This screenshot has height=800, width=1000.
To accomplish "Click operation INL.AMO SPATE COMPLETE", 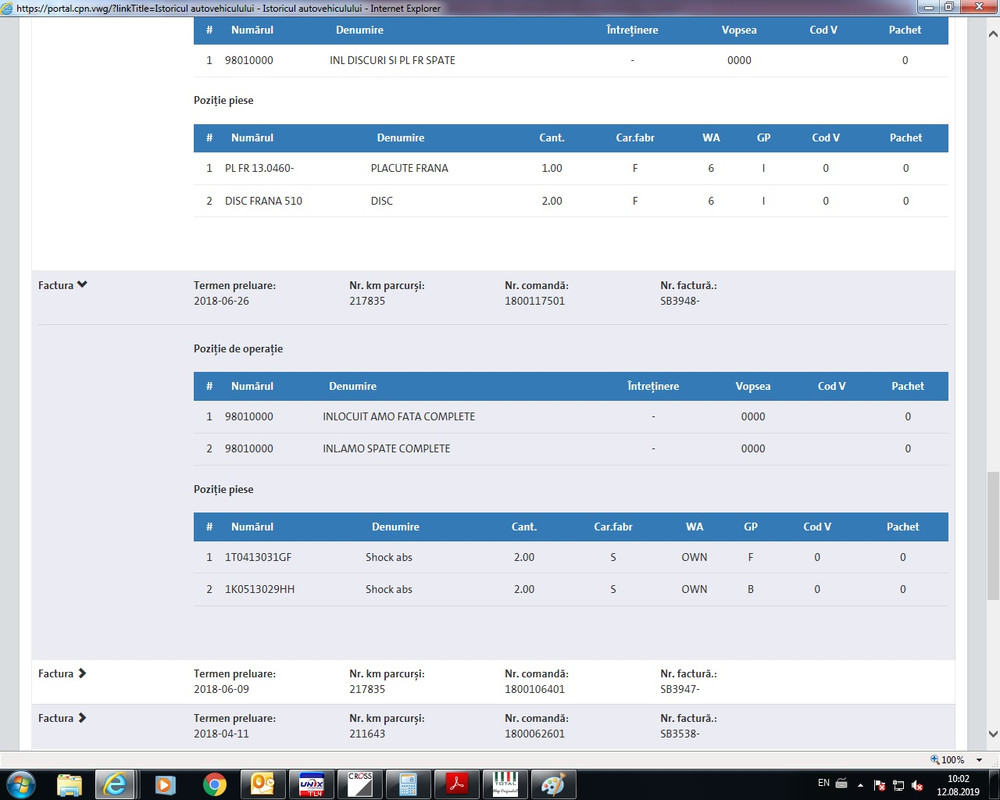I will [386, 448].
